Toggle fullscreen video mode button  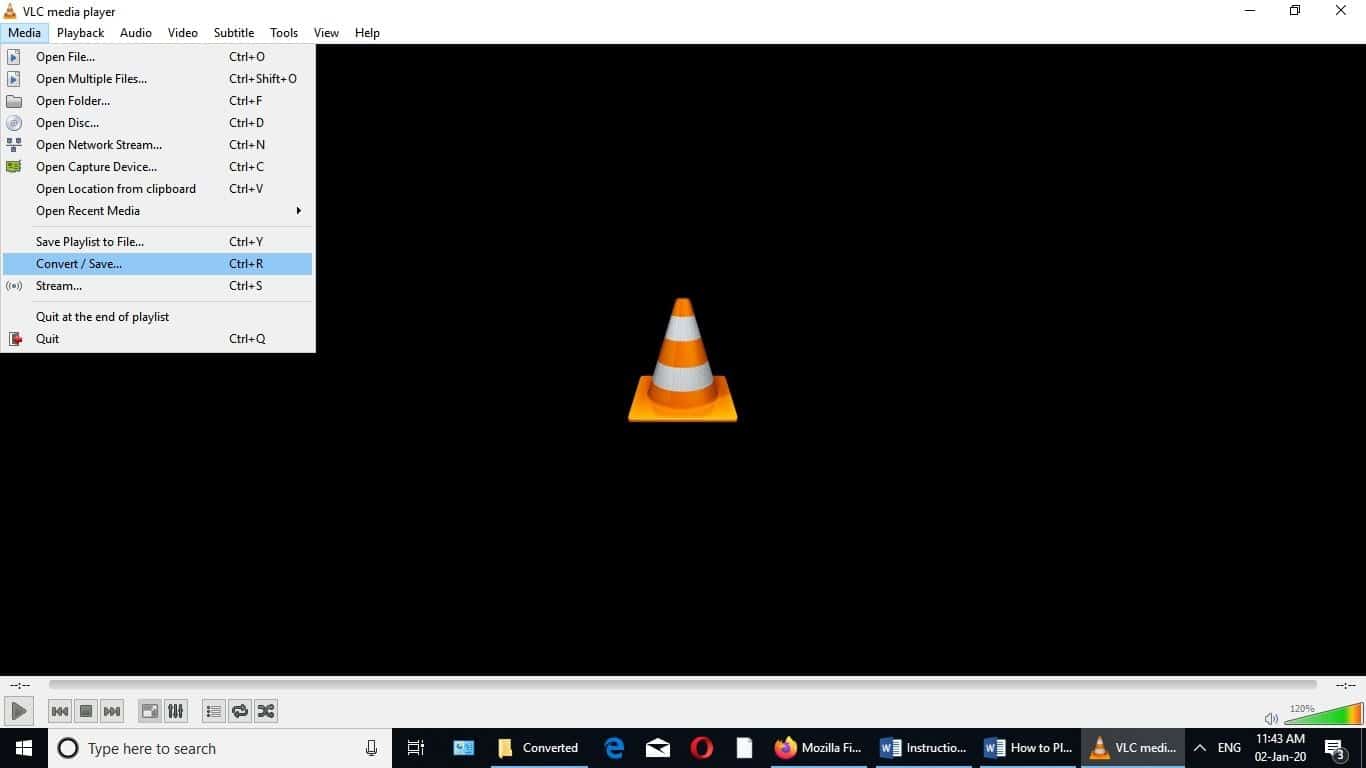pyautogui.click(x=149, y=711)
